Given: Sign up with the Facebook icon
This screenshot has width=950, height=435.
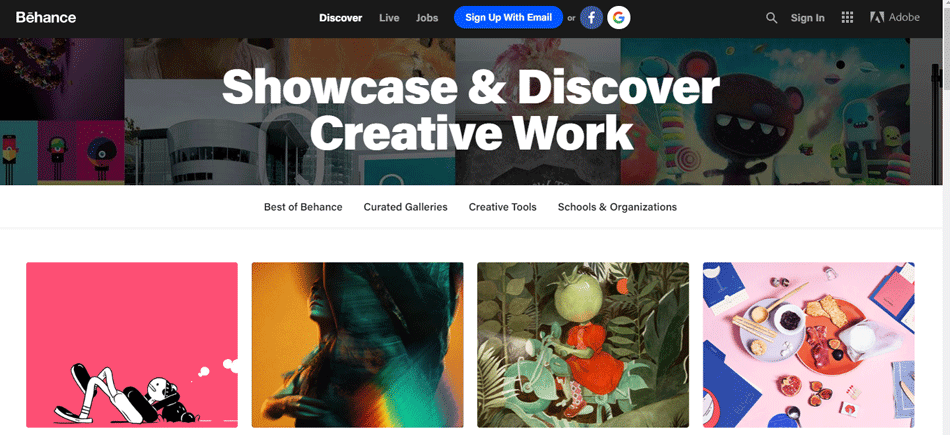Looking at the screenshot, I should click(591, 18).
